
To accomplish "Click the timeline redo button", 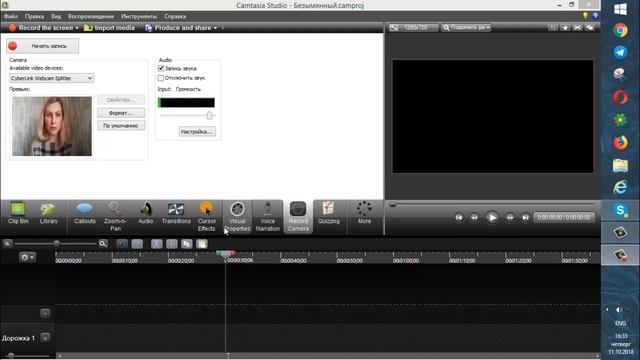I will coord(137,244).
